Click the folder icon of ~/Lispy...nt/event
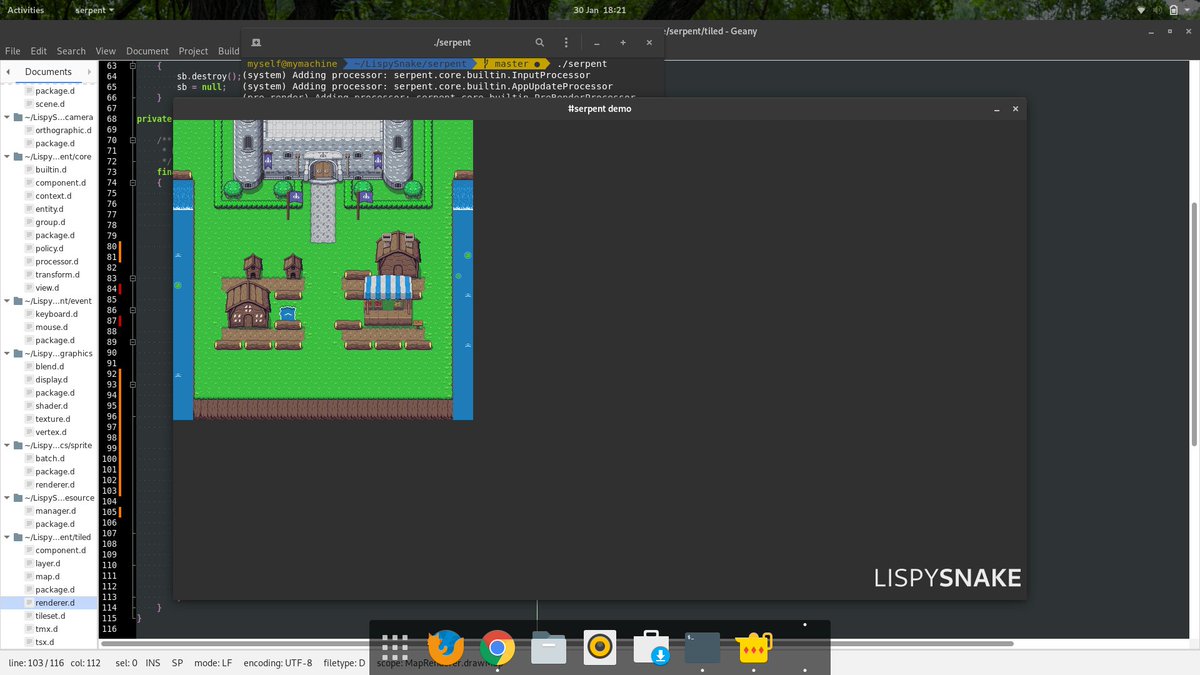 point(19,301)
